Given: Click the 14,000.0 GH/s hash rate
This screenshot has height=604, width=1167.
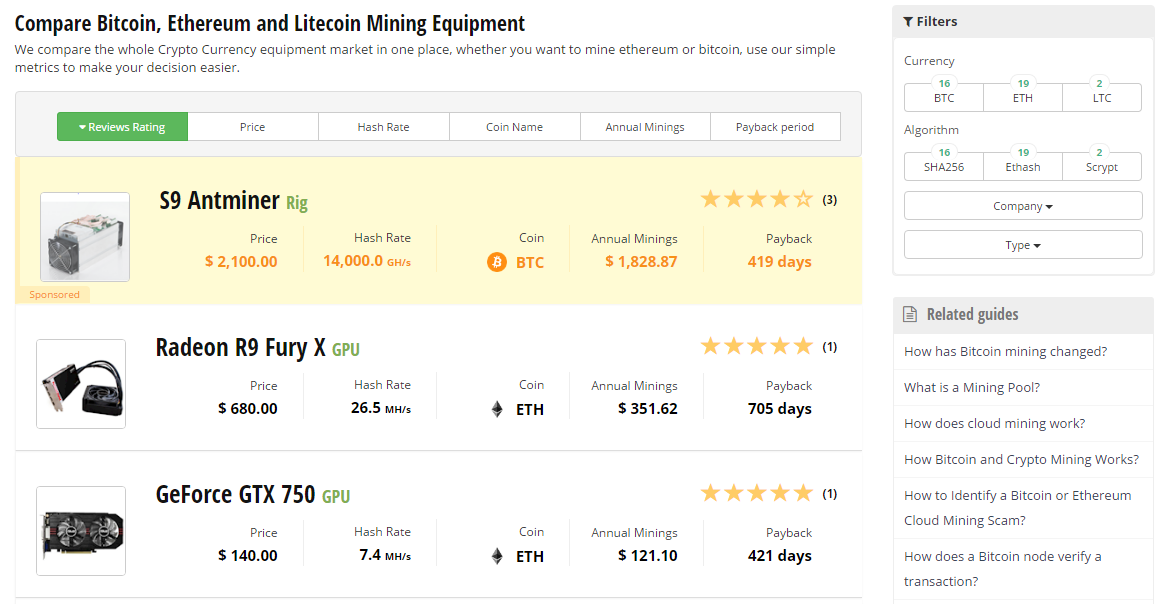Looking at the screenshot, I should pyautogui.click(x=367, y=261).
